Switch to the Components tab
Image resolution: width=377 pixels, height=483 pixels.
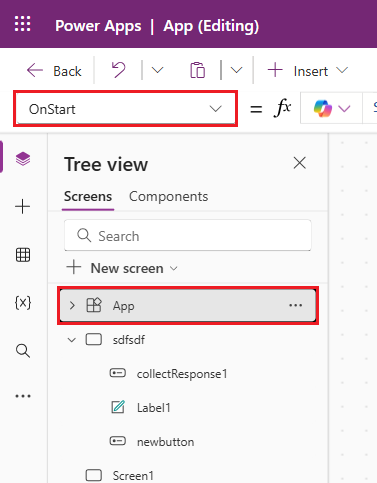(x=169, y=197)
